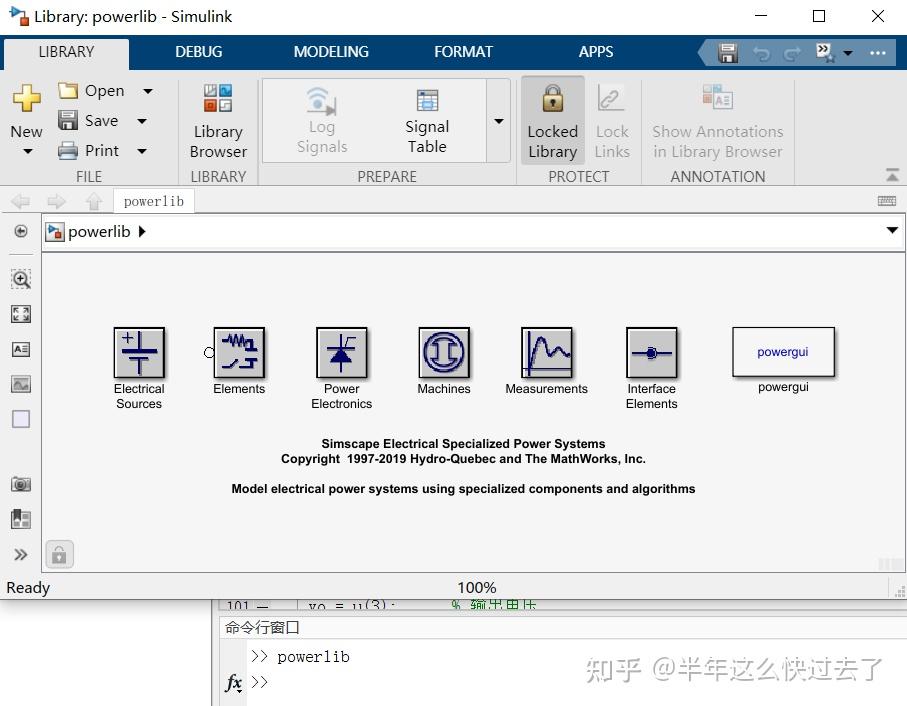The width and height of the screenshot is (907, 706).
Task: Select the powergui block
Action: pyautogui.click(x=783, y=352)
